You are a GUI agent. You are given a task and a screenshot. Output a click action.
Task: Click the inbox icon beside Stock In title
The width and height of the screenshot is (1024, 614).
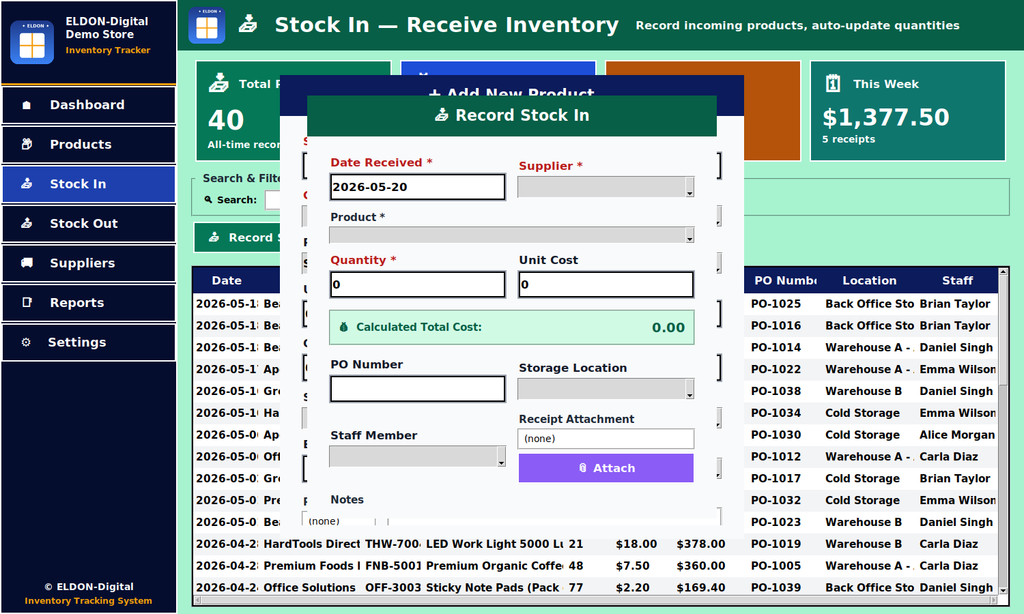(x=248, y=24)
